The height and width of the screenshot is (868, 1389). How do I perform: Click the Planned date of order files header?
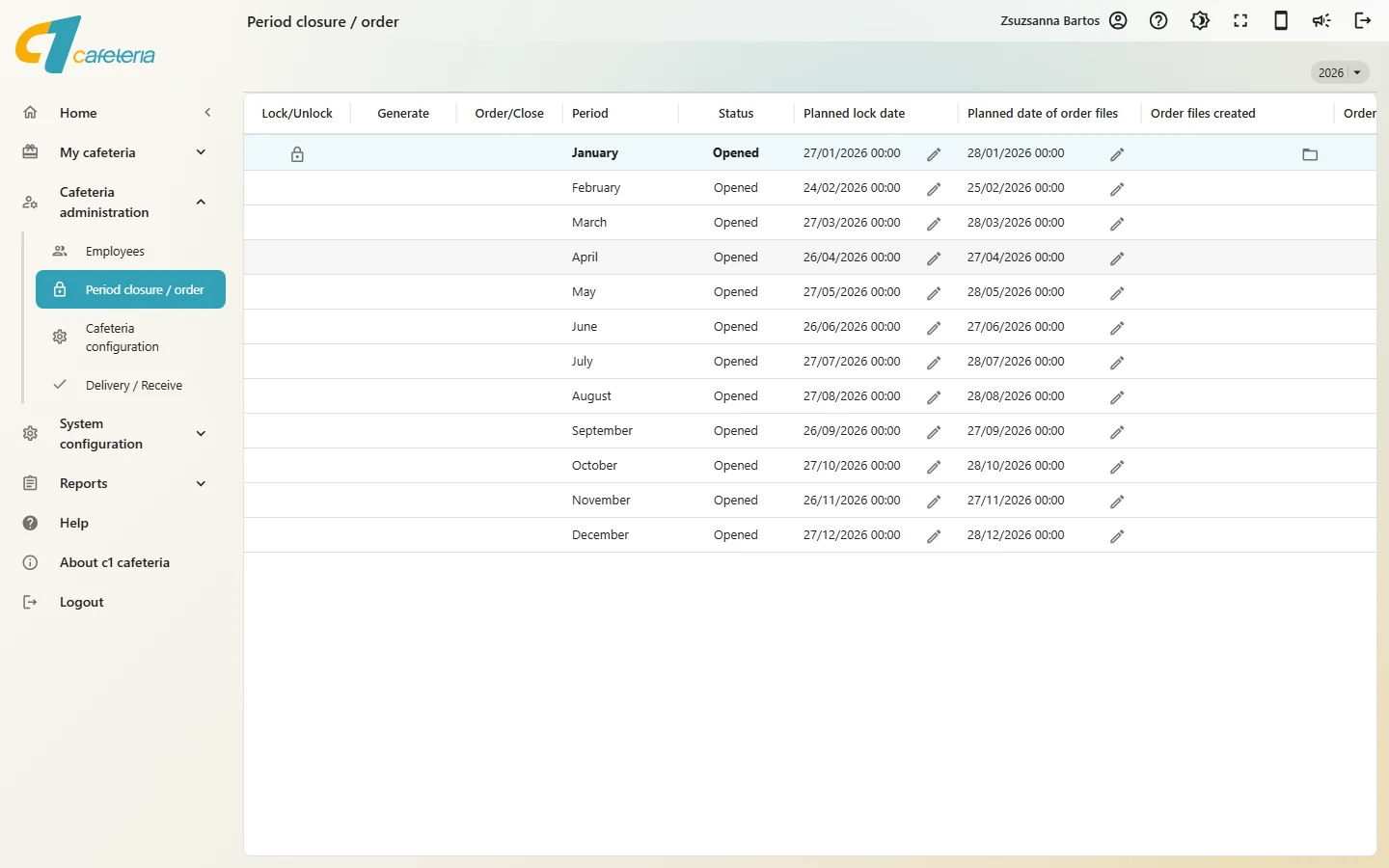[x=1043, y=113]
